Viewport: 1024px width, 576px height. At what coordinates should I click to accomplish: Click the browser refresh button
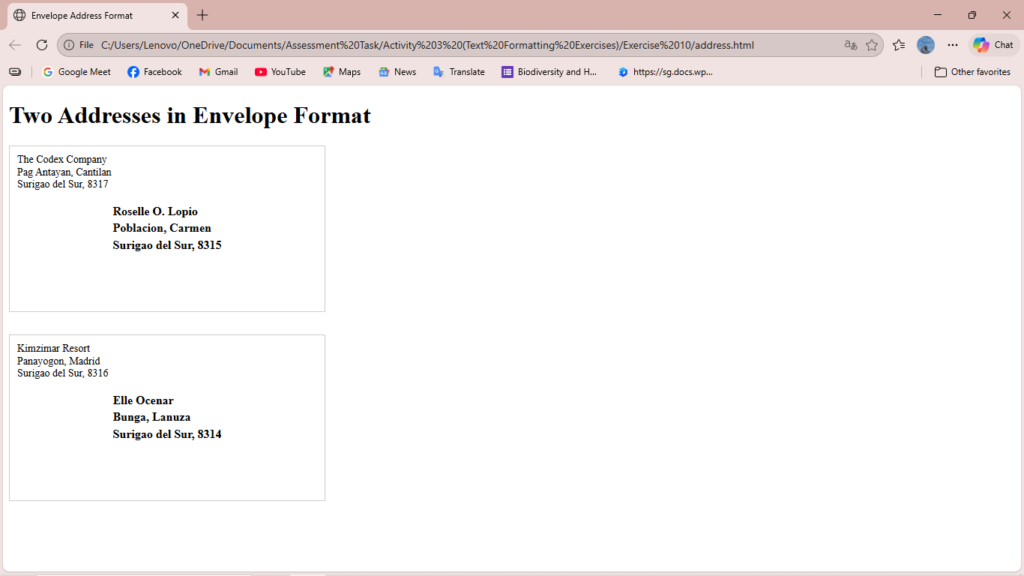coord(42,45)
